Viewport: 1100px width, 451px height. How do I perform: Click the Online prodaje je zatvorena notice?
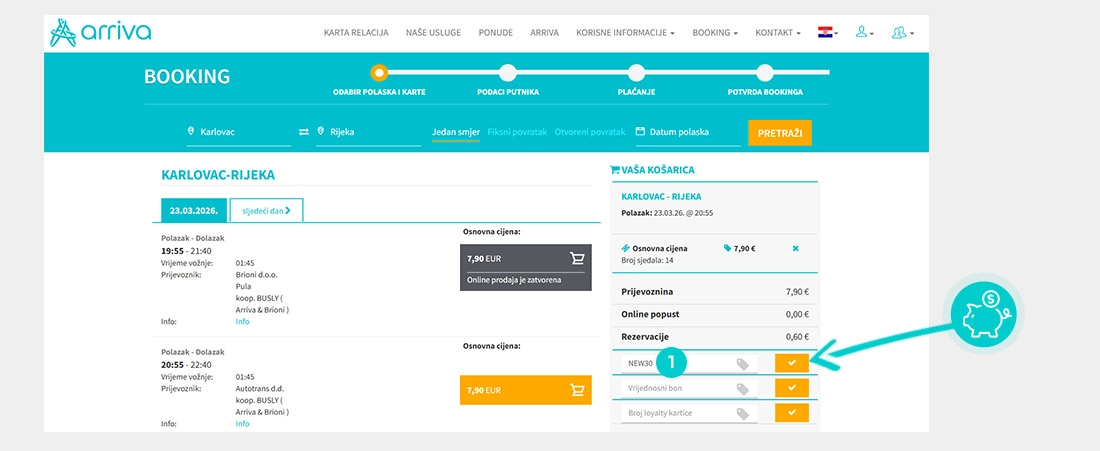(x=514, y=280)
